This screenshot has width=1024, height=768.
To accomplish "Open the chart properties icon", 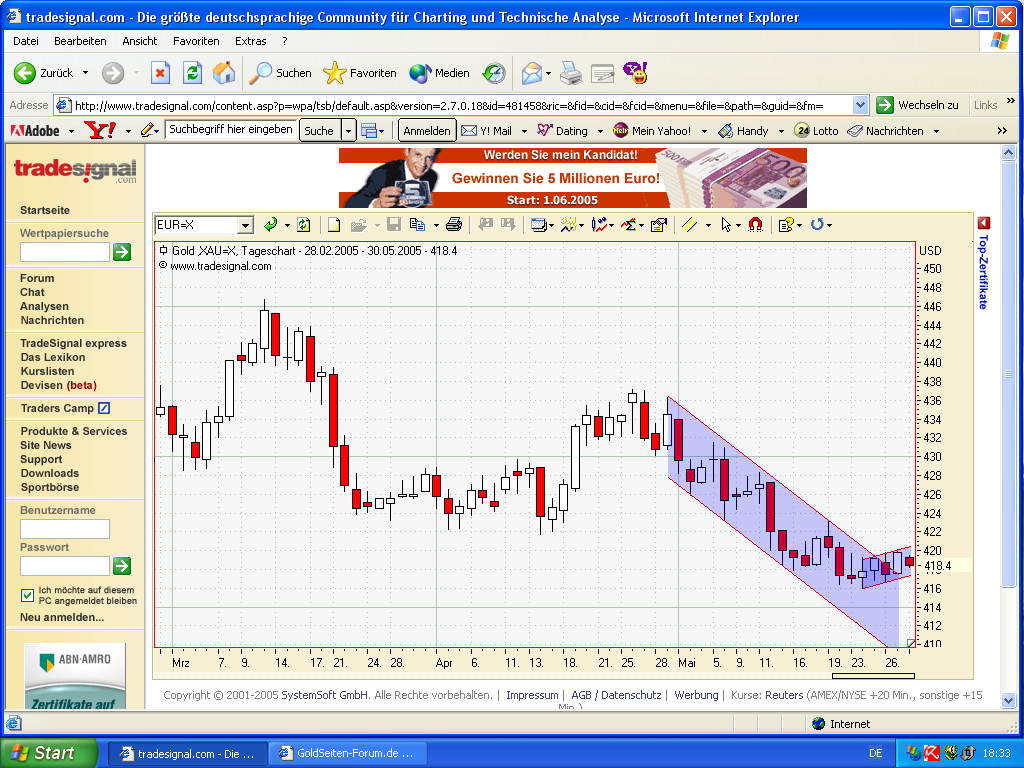I will (x=659, y=225).
